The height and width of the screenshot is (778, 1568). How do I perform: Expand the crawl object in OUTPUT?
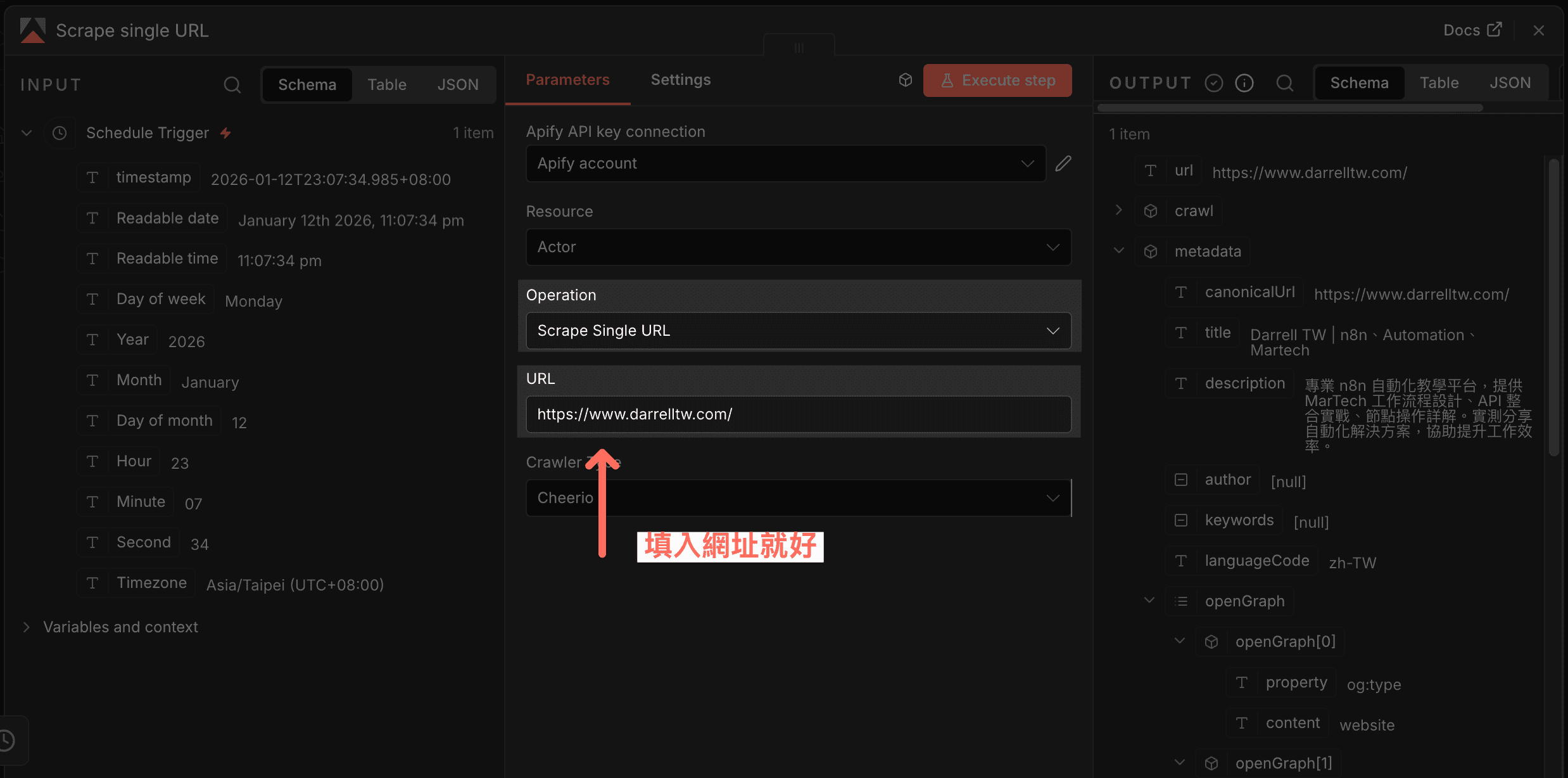point(1118,210)
